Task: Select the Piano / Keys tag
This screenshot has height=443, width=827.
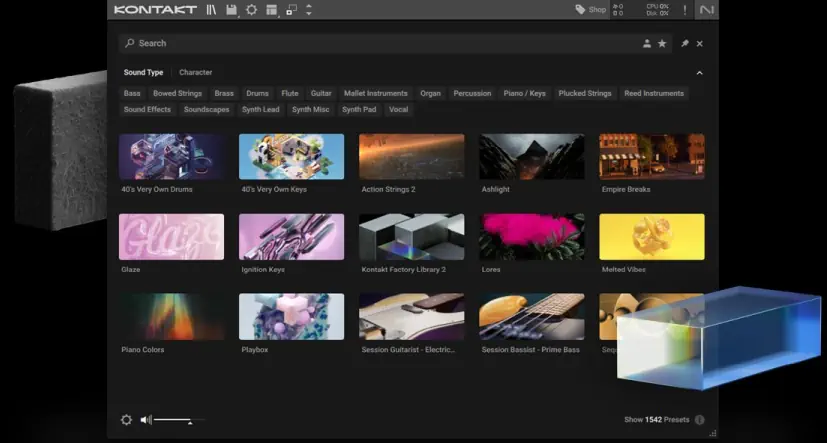Action: 524,93
